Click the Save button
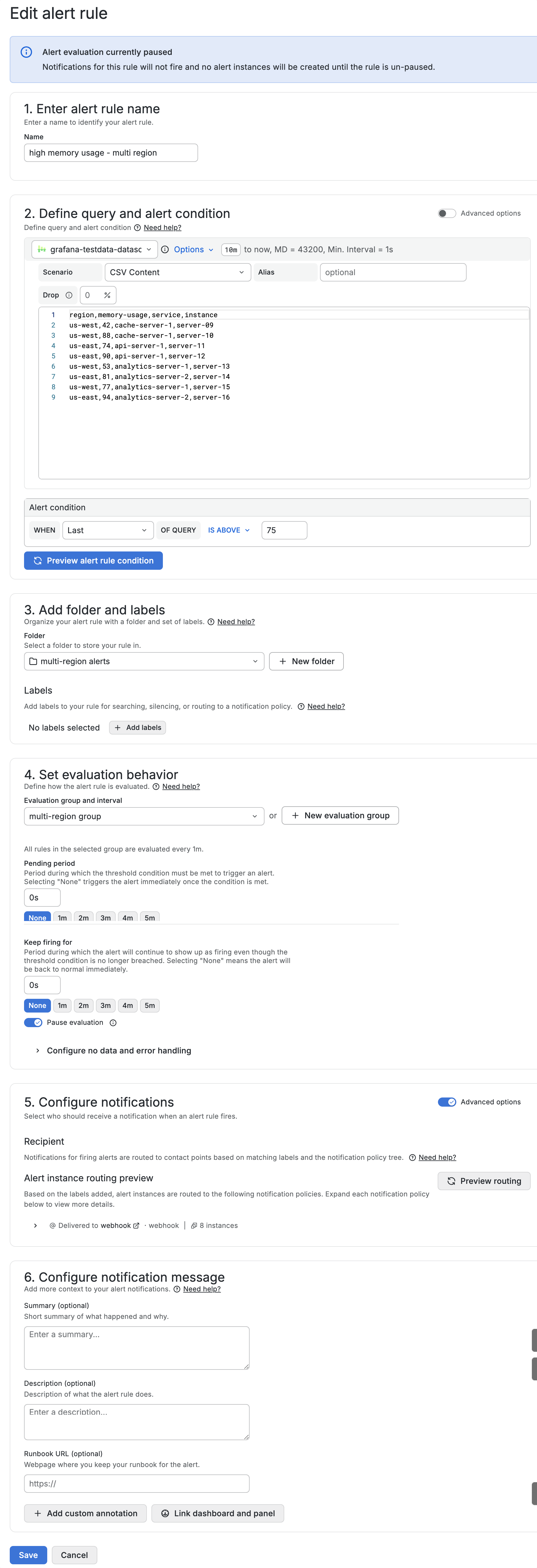The width and height of the screenshot is (537, 1568). (x=28, y=1555)
